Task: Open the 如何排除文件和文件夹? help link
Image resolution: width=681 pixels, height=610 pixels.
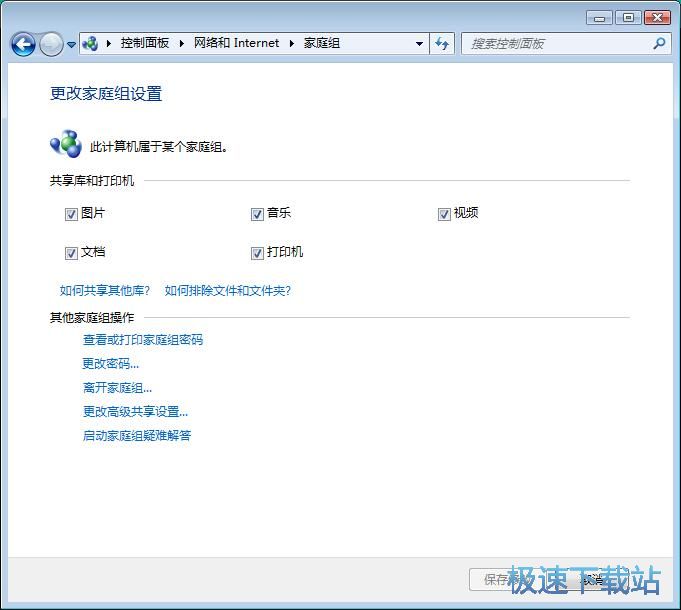Action: [x=228, y=290]
